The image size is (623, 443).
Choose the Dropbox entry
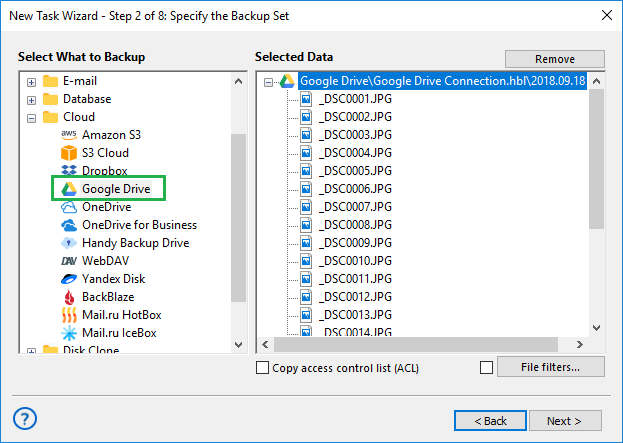pos(104,171)
